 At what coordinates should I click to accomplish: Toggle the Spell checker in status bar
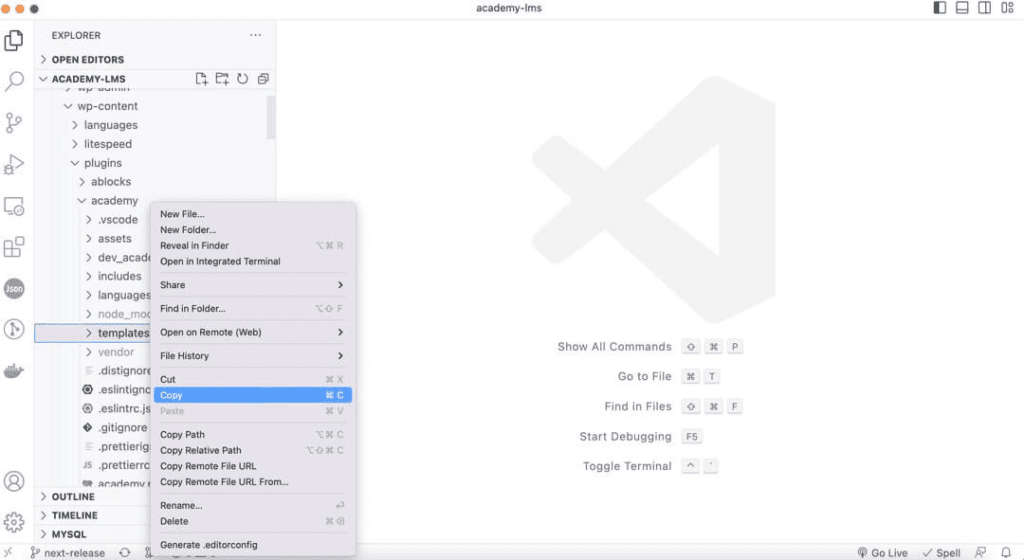pos(941,552)
